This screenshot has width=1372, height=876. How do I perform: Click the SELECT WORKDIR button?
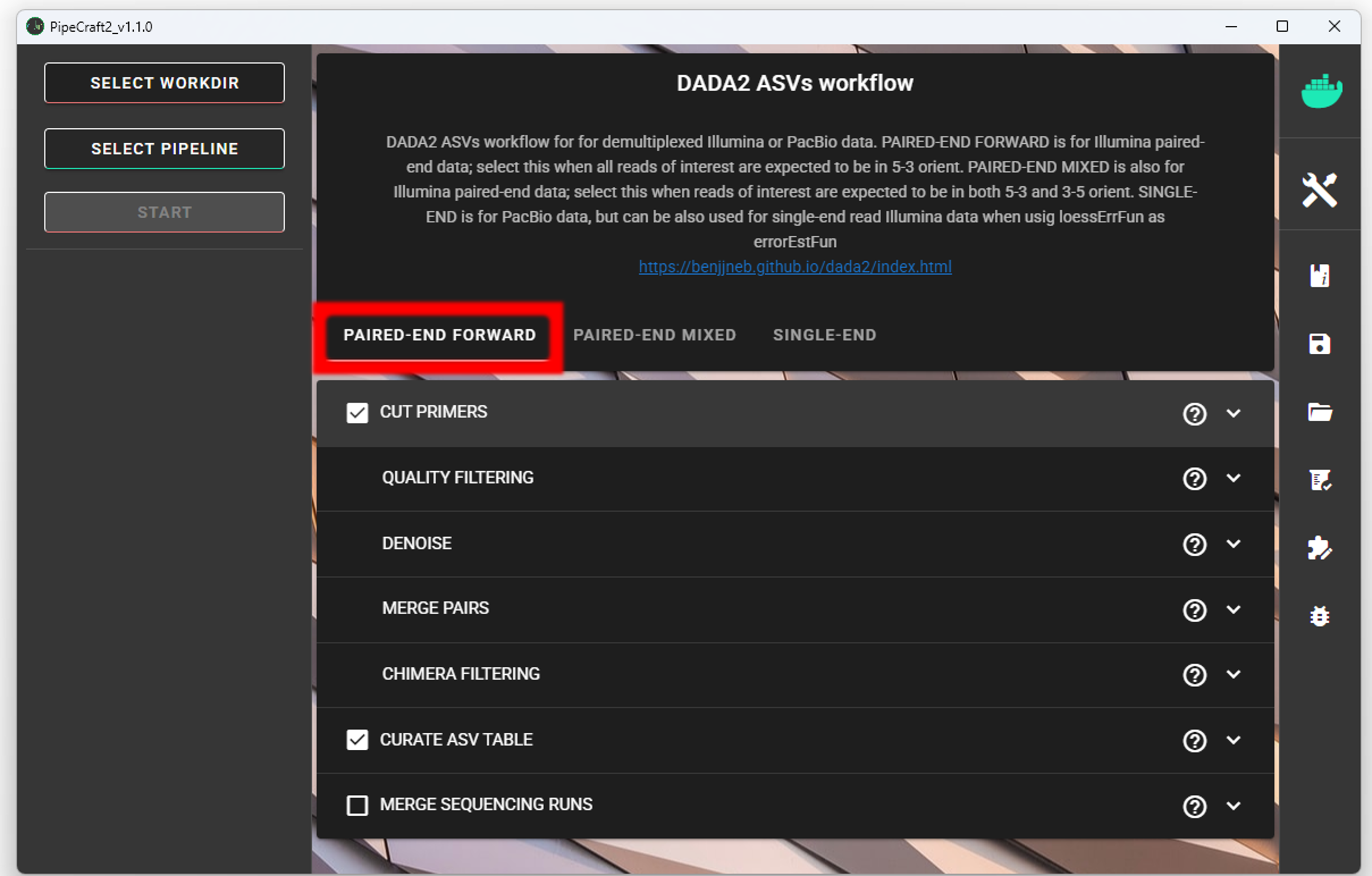pos(164,83)
